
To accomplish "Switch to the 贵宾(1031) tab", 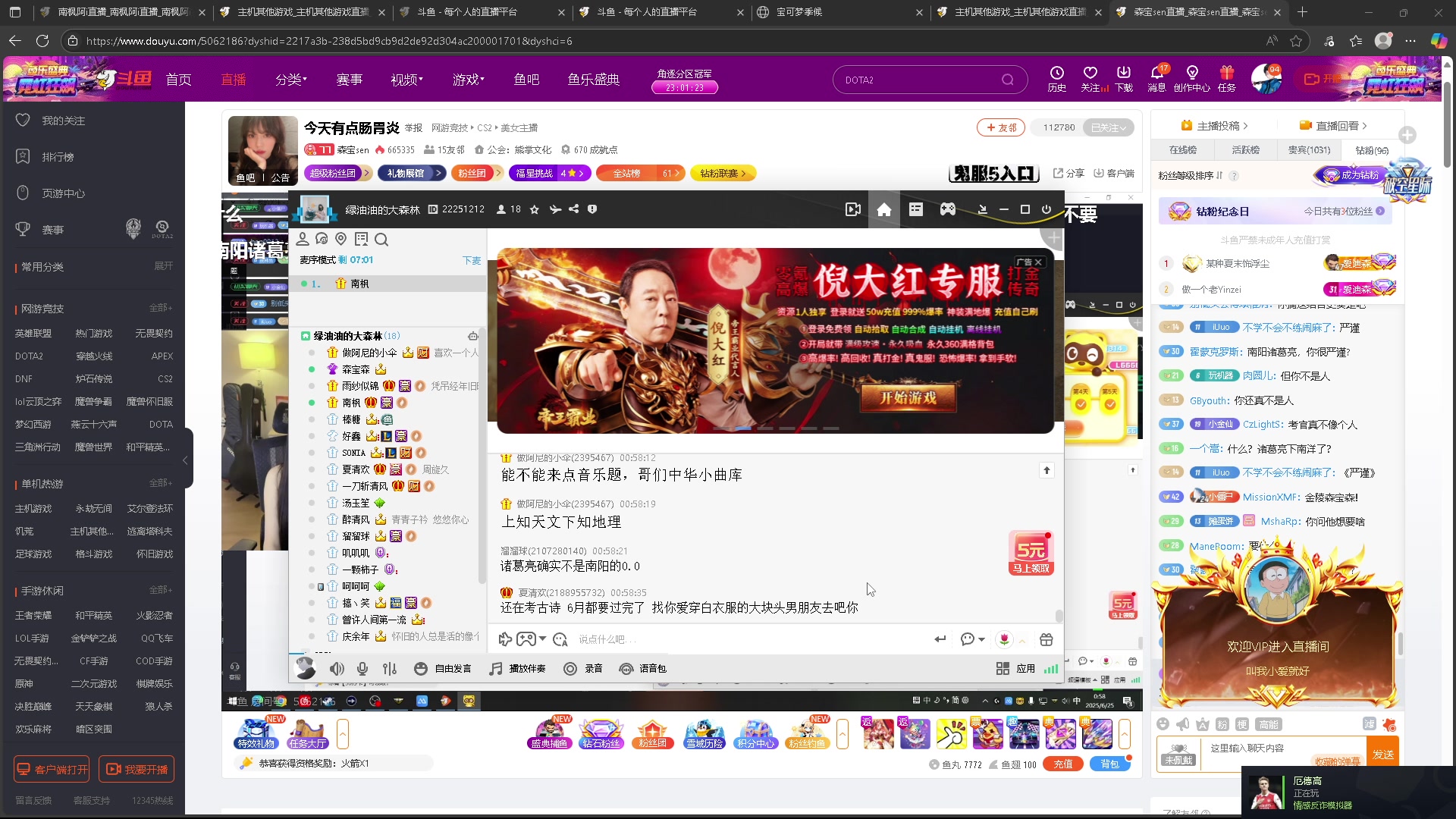I will [x=1309, y=150].
